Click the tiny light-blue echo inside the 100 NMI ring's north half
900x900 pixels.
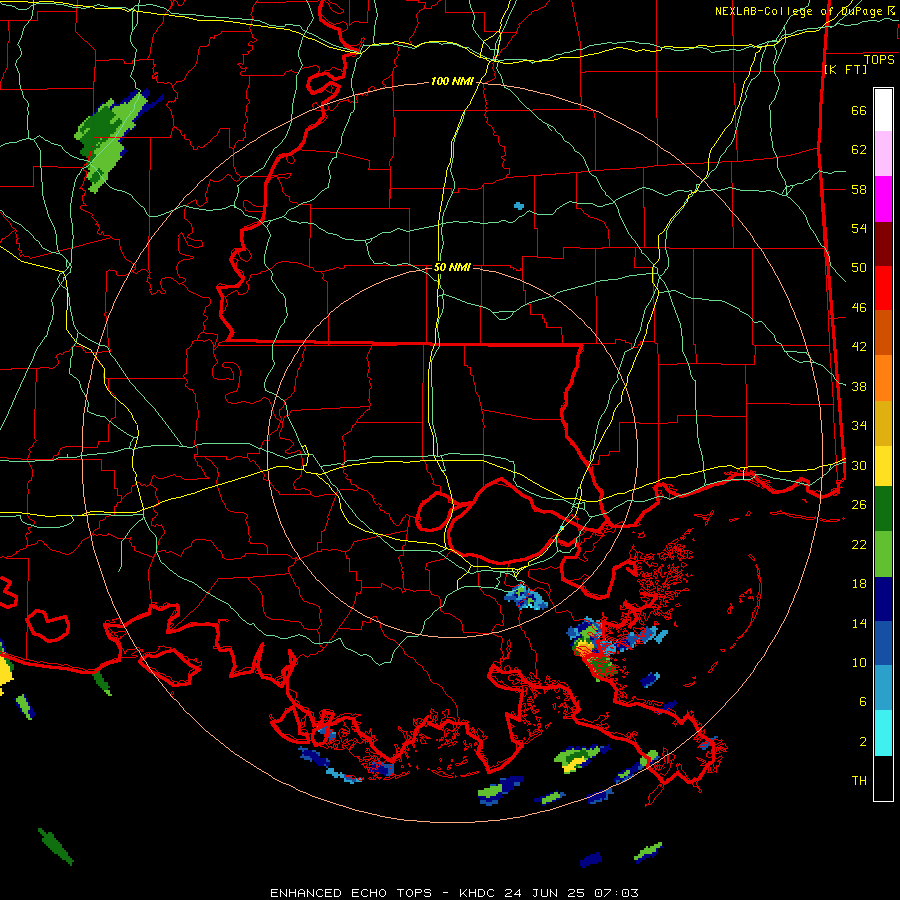click(x=519, y=205)
